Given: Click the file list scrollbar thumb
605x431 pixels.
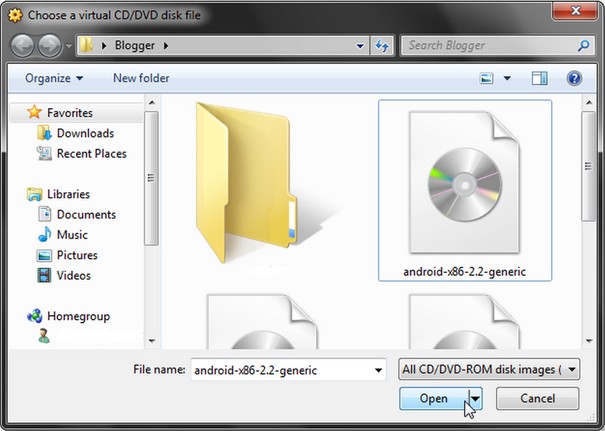Looking at the screenshot, I should [x=589, y=166].
